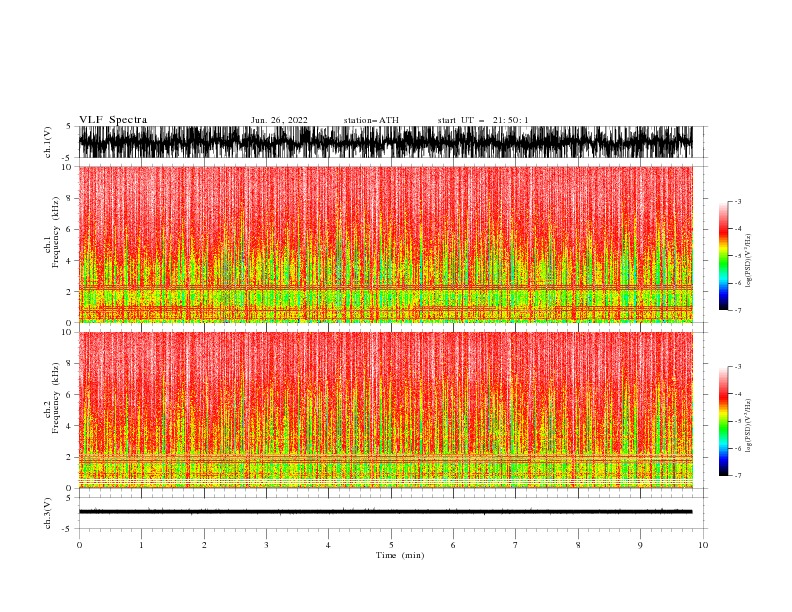
Task: Click the ch.2 color scale log(PSD) label
Action: (749, 425)
